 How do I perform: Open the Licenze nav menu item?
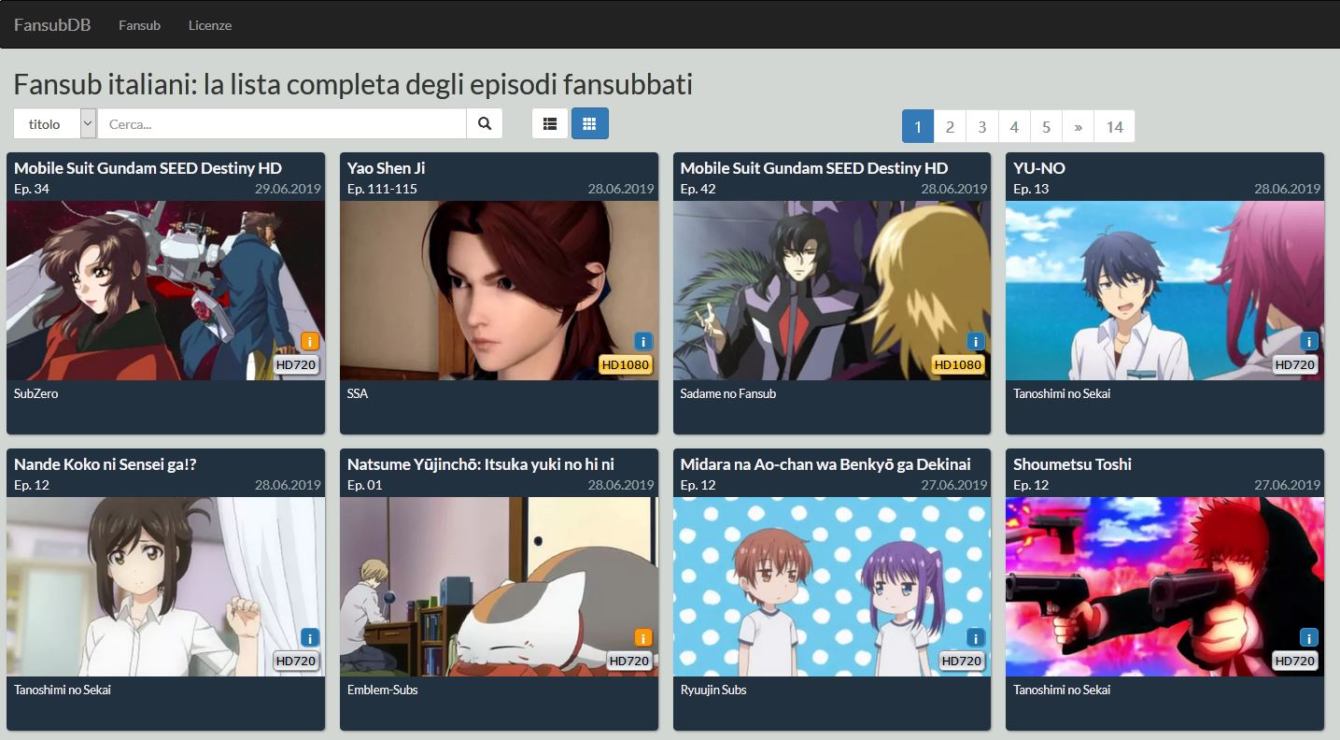pos(210,25)
